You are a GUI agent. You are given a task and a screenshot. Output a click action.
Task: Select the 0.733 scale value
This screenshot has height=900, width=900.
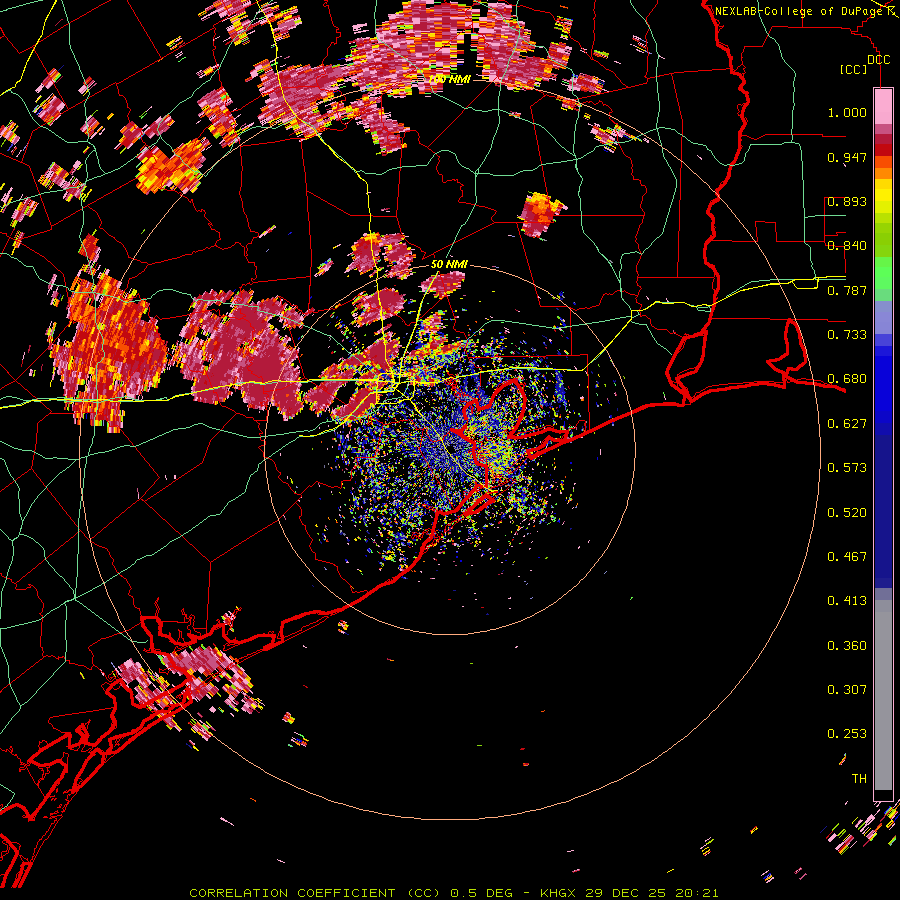pos(847,335)
